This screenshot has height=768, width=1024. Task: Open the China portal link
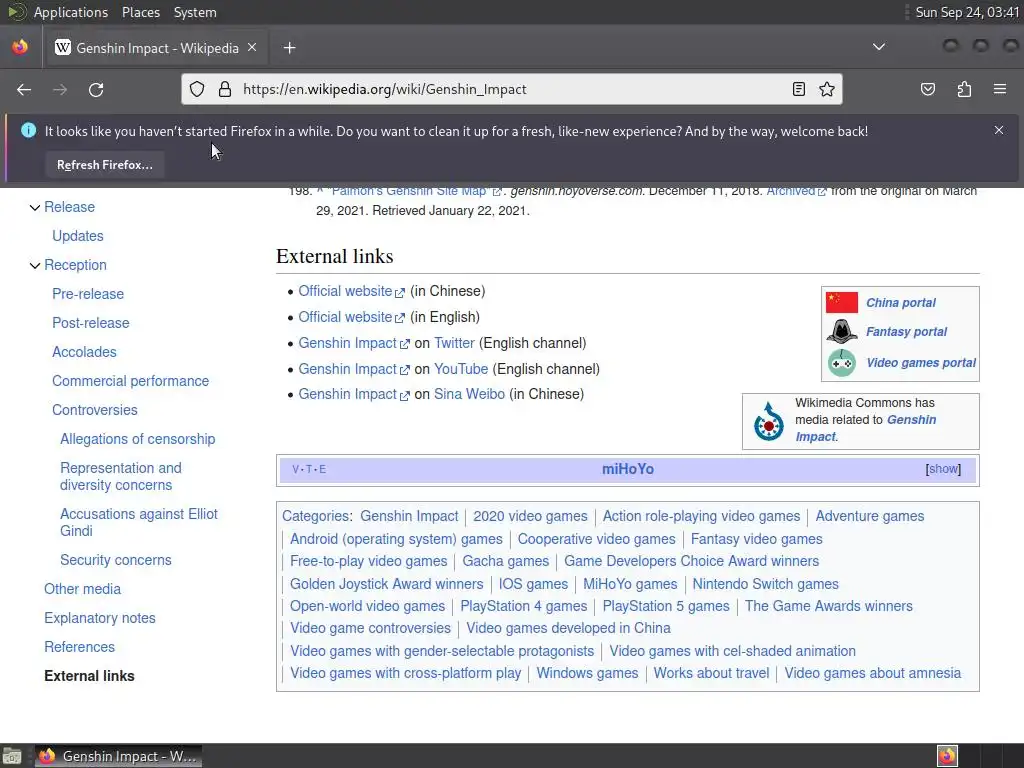tap(901, 302)
